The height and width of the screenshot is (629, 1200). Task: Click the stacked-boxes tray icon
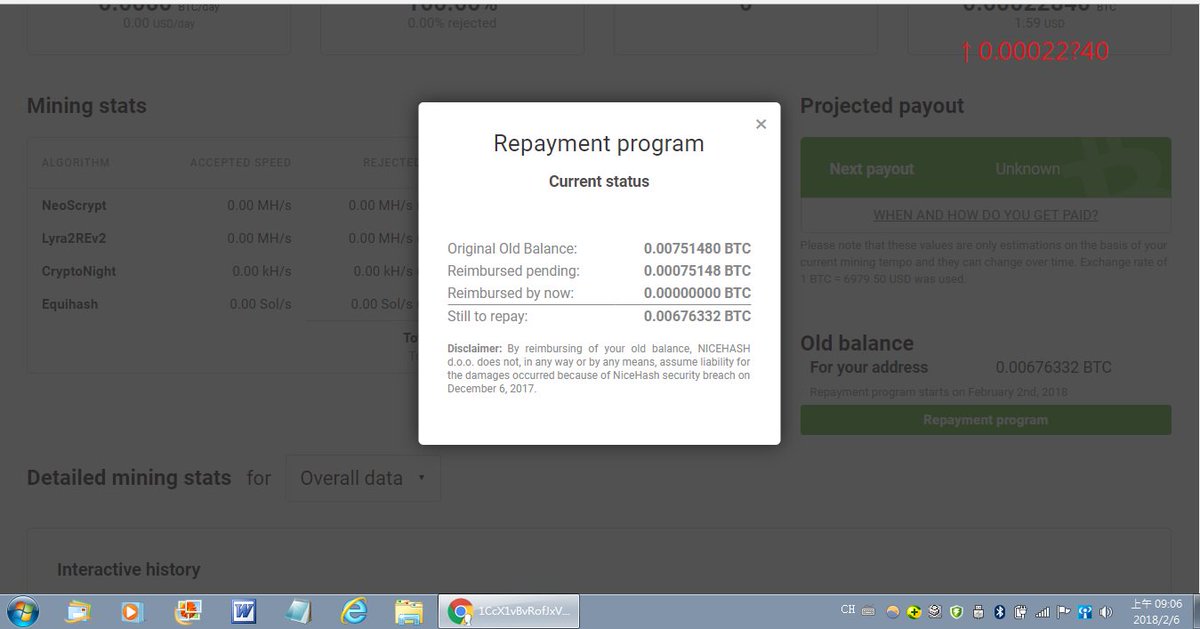coord(935,612)
